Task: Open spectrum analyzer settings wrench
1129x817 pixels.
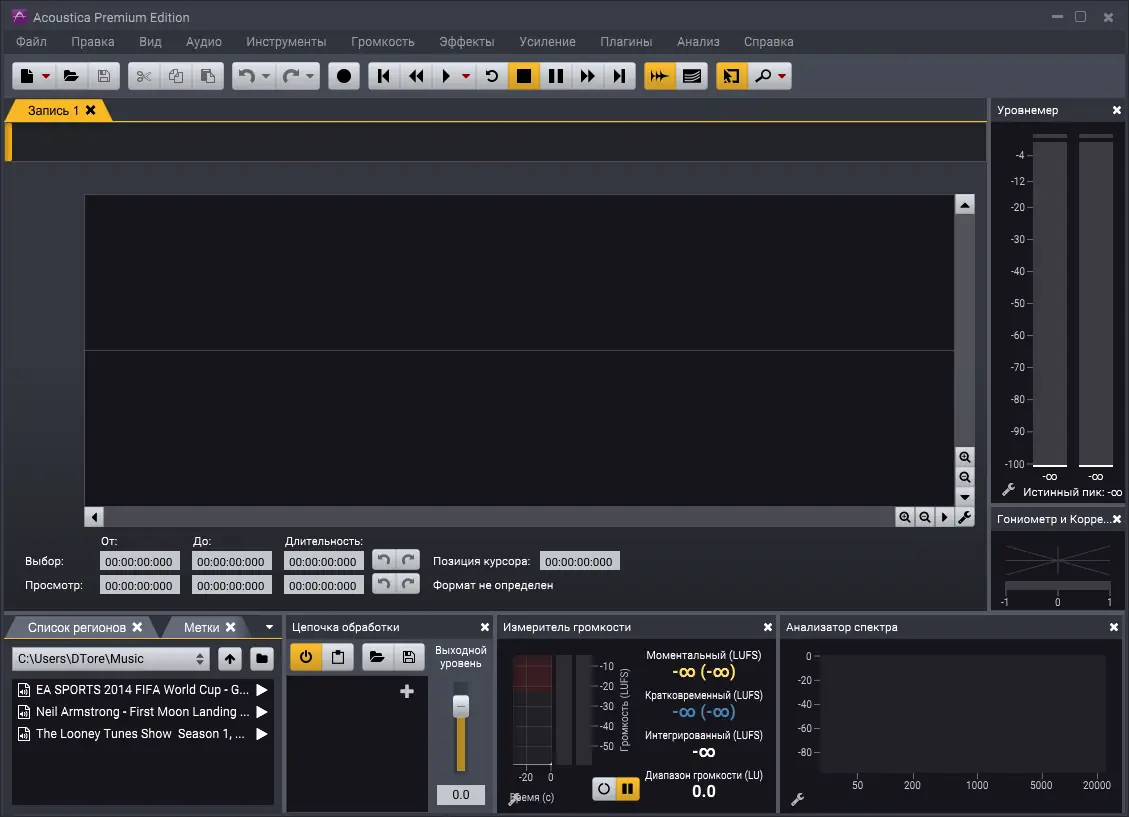Action: [797, 799]
